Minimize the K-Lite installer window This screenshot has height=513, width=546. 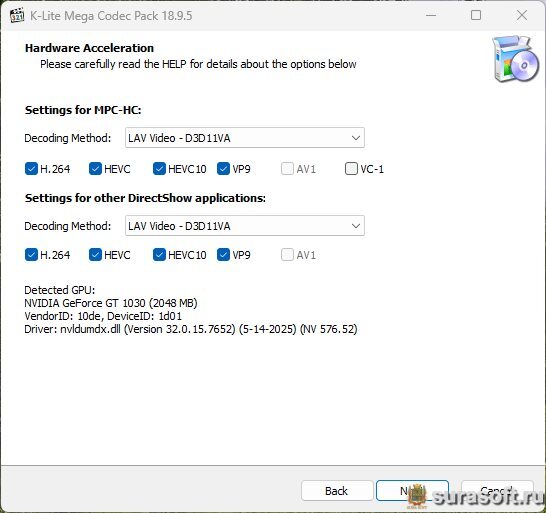pyautogui.click(x=431, y=15)
